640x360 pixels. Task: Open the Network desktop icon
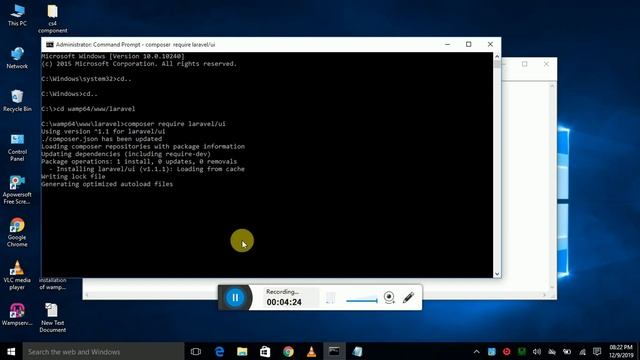pos(17,58)
